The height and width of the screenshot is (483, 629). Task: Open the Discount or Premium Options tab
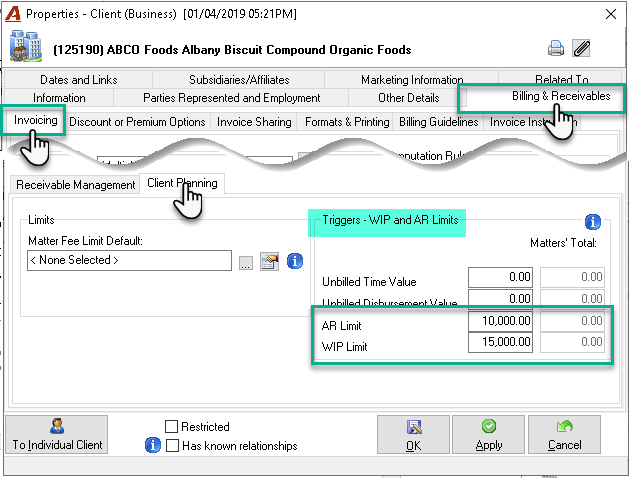pyautogui.click(x=137, y=122)
